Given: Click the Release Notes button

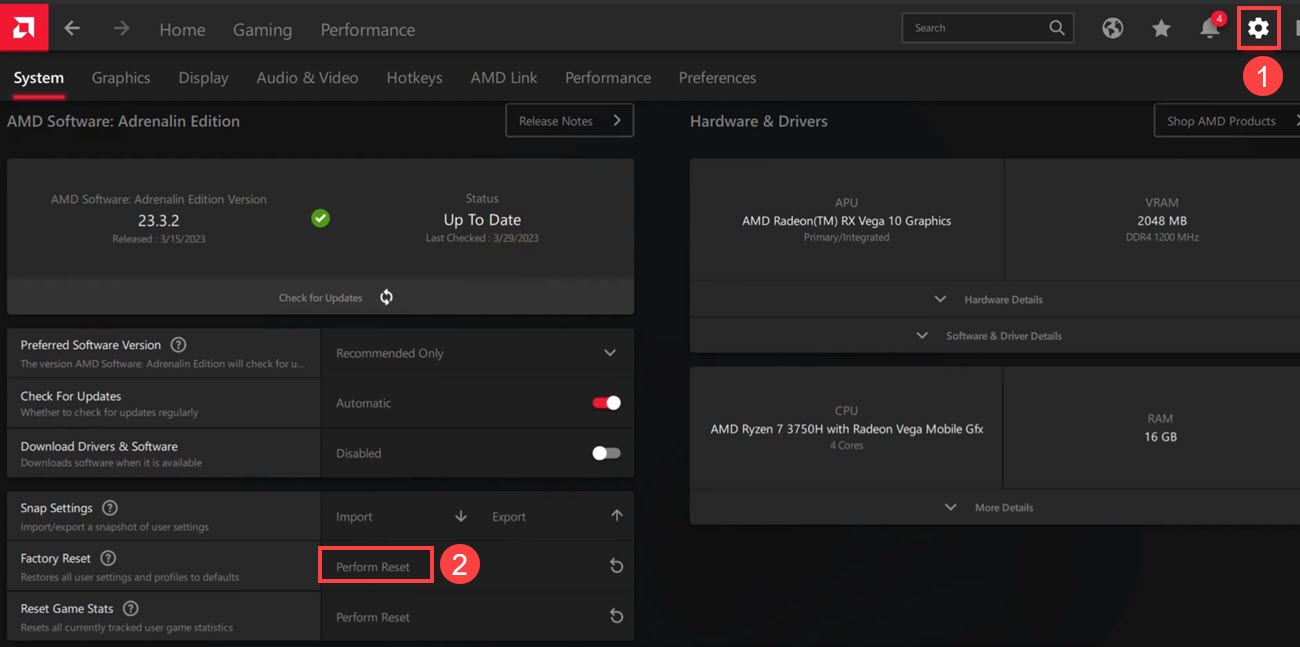Looking at the screenshot, I should [x=569, y=121].
